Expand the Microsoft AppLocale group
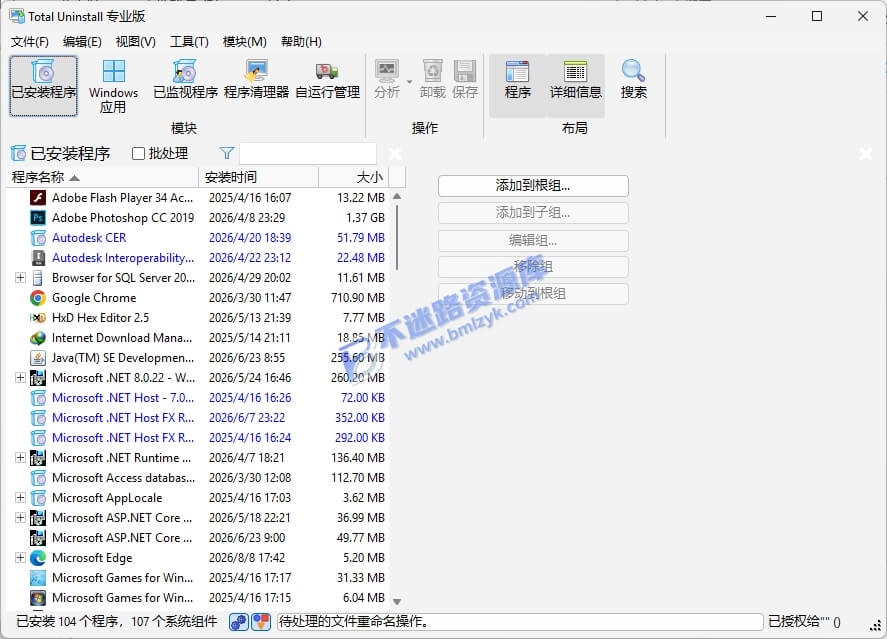887x639 pixels. 20,498
